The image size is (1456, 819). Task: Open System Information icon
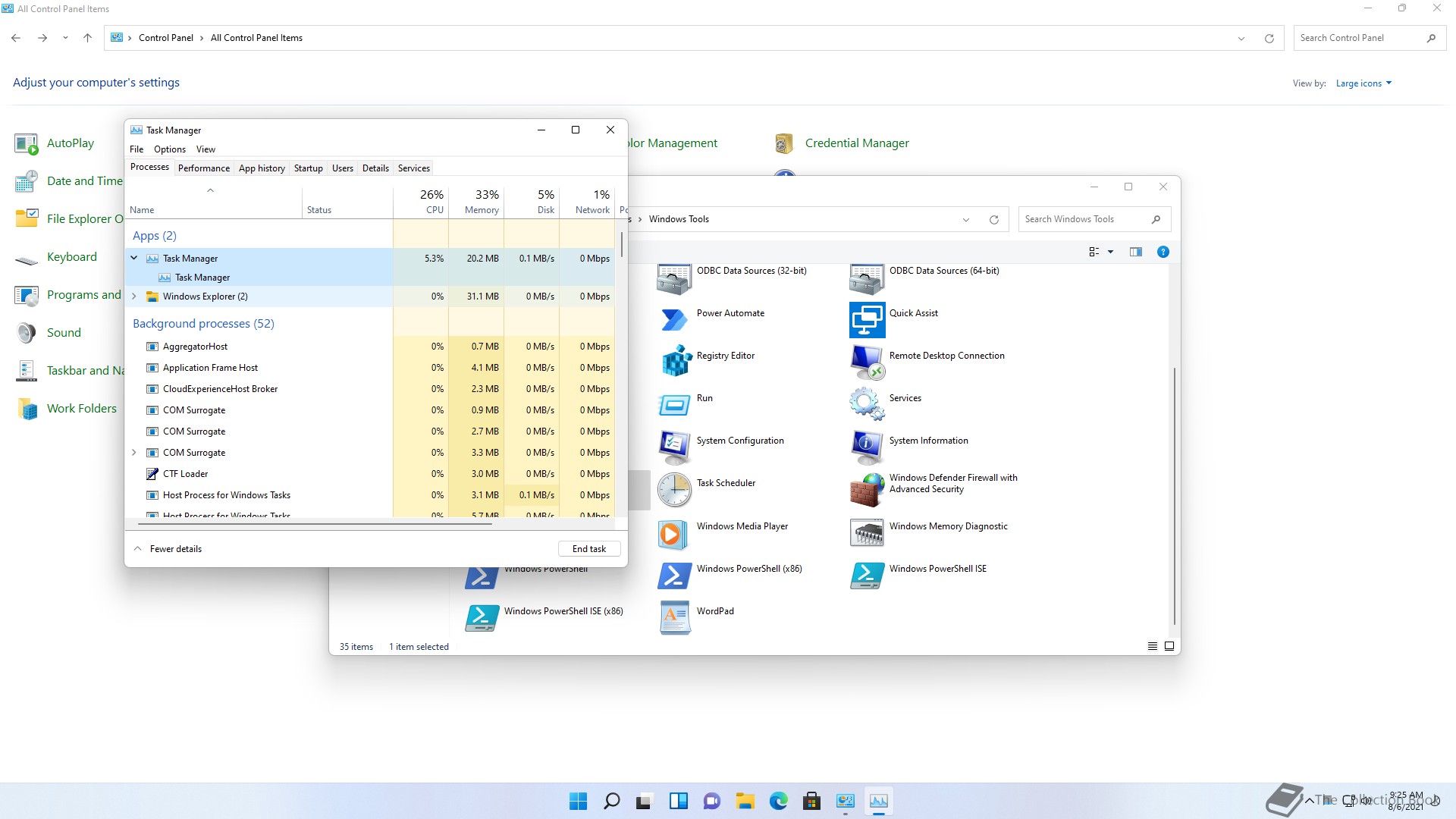[x=867, y=447]
